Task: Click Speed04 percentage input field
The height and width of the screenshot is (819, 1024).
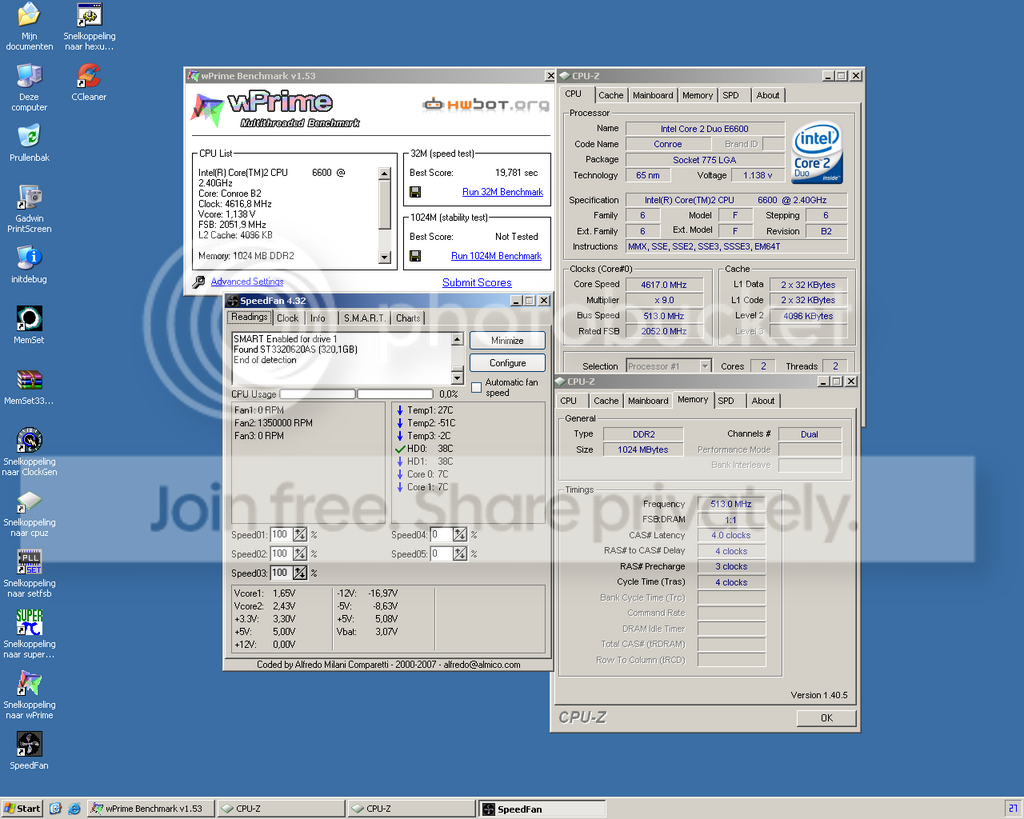Action: (441, 535)
